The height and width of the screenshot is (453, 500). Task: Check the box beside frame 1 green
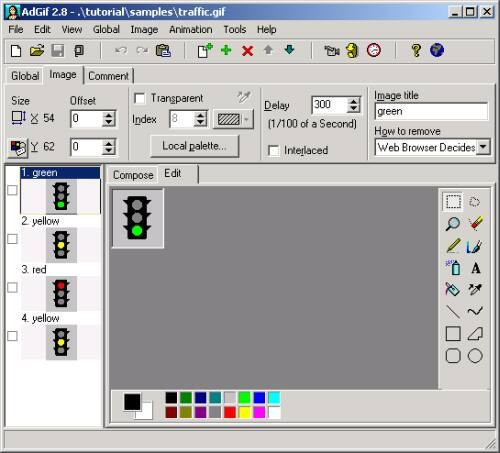(x=12, y=190)
